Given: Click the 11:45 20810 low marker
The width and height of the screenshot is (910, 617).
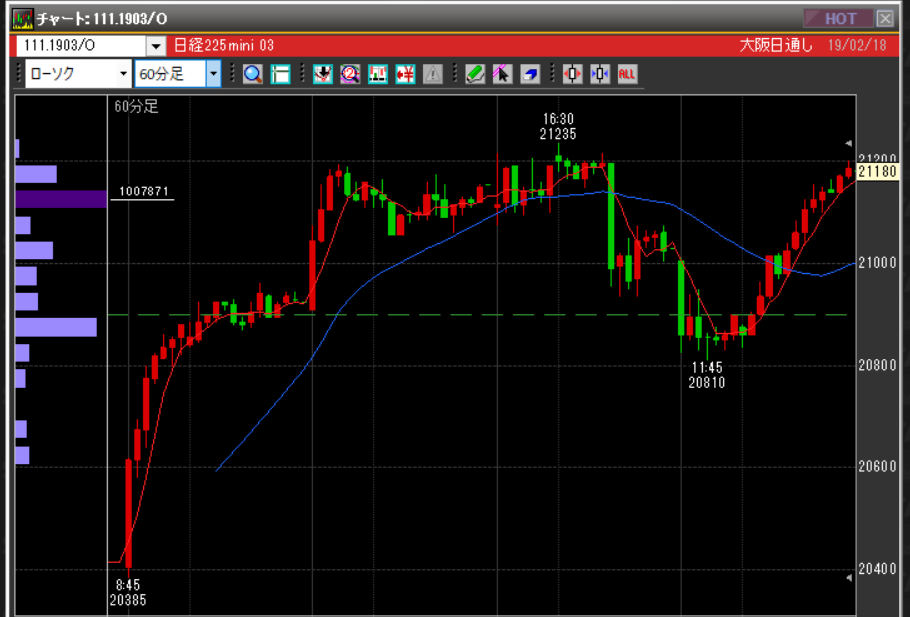Looking at the screenshot, I should (707, 375).
